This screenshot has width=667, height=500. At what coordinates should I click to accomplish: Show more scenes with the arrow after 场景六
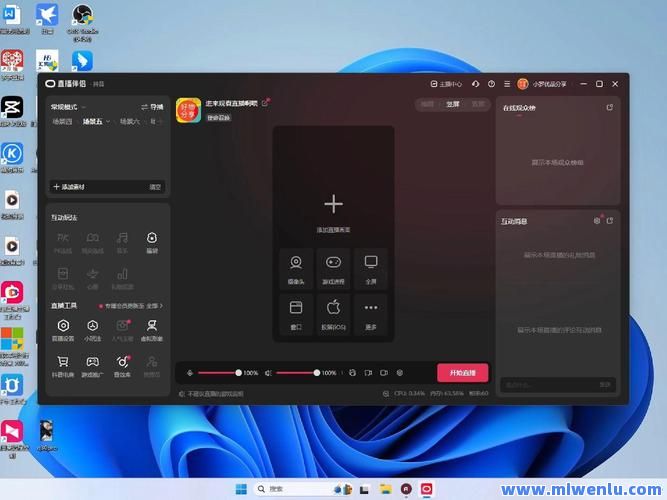pyautogui.click(x=160, y=122)
